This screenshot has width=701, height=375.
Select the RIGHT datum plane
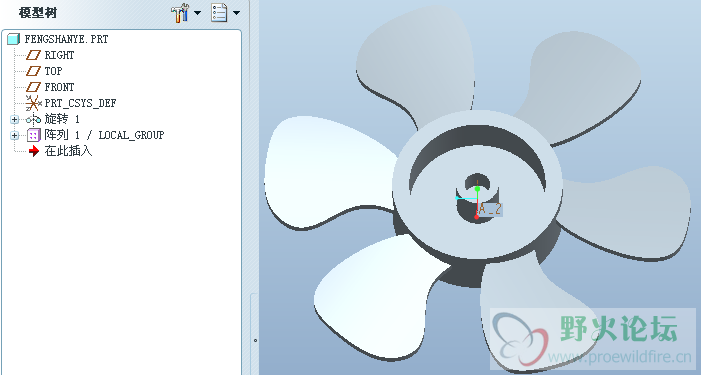(x=59, y=55)
